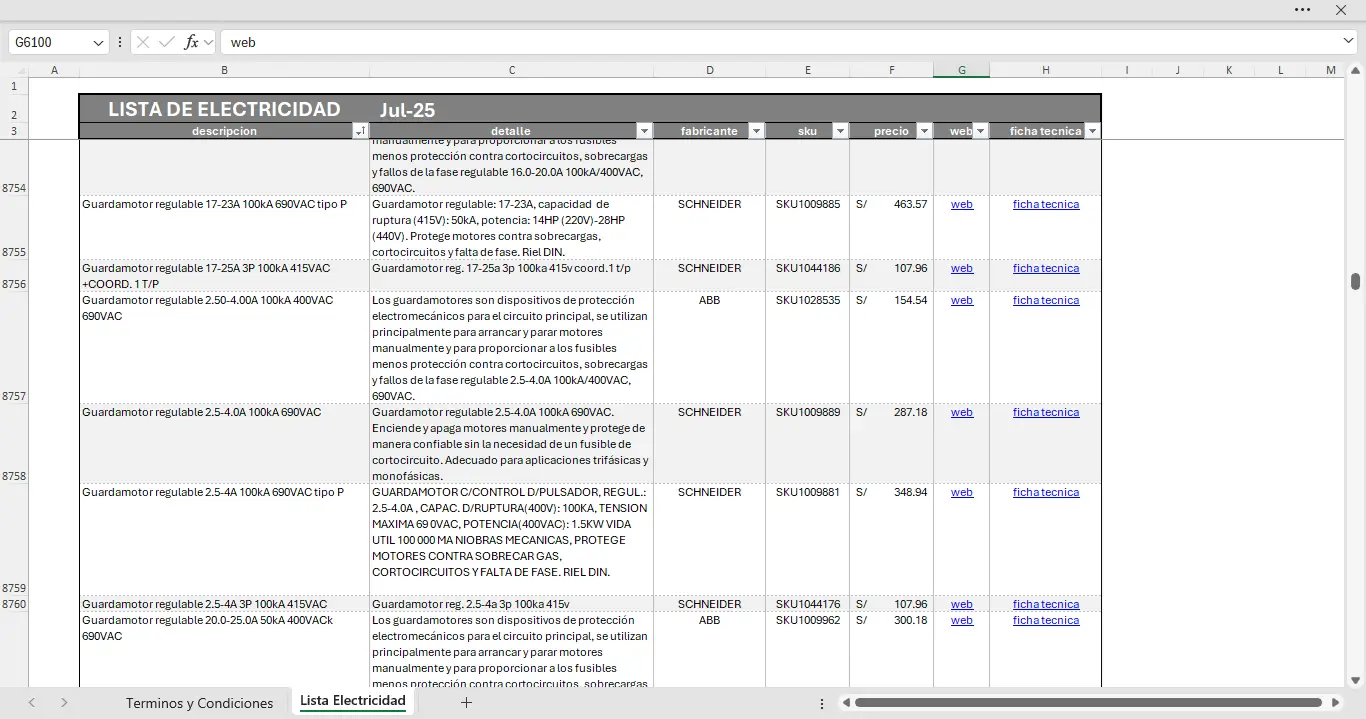The height and width of the screenshot is (719, 1366).
Task: Click the next sheet navigation arrow
Action: (64, 703)
